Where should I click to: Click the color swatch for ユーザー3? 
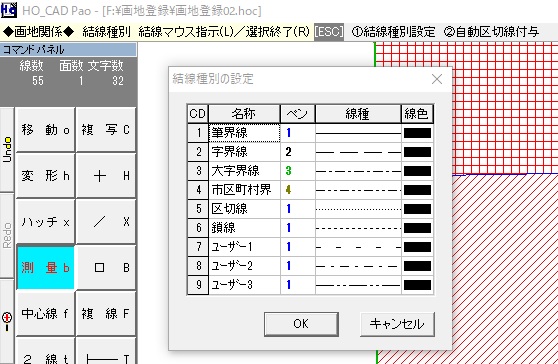[x=417, y=285]
